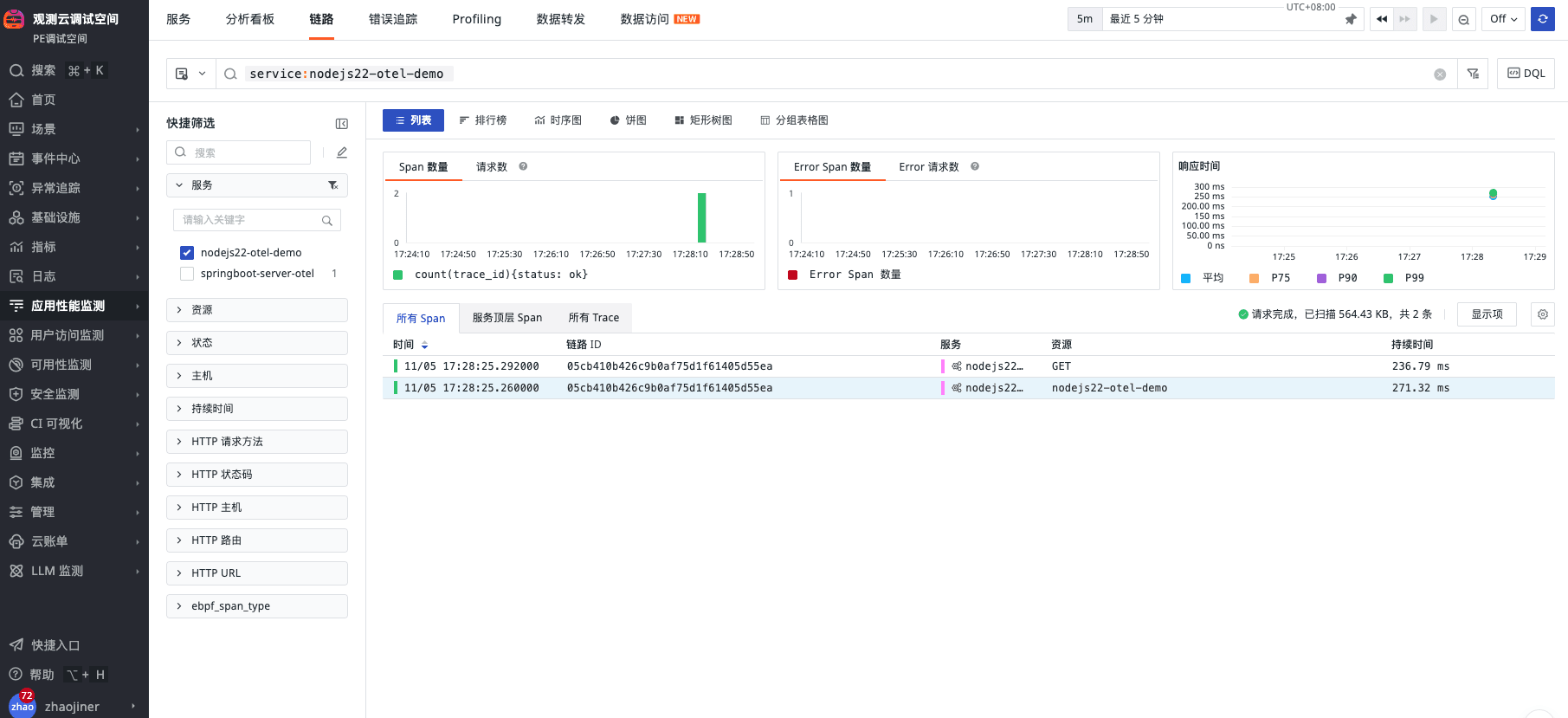This screenshot has width=1568, height=718.
Task: Click the green count(trace_id) legend swatch
Action: tap(398, 275)
